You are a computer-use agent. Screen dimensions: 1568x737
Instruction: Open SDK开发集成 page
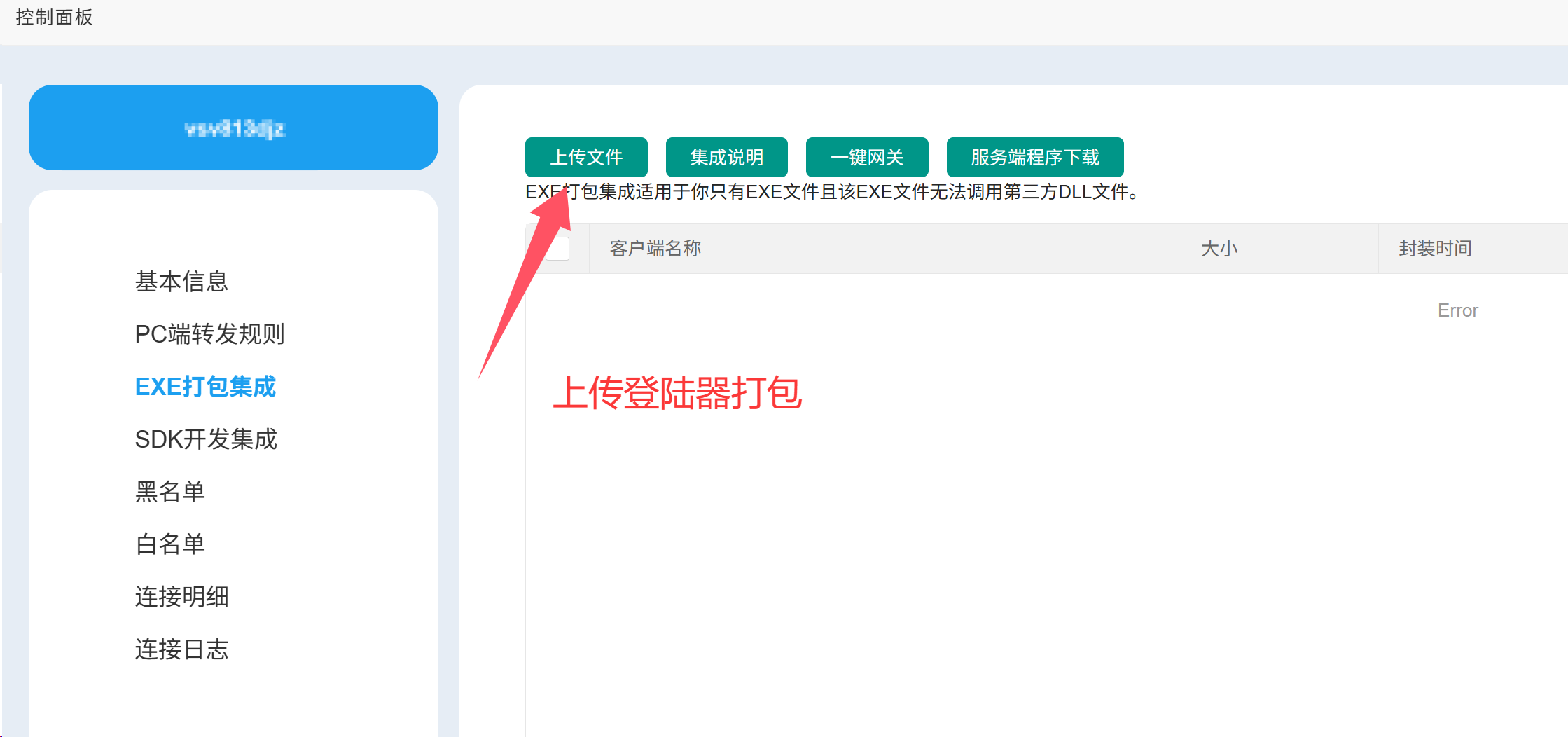206,439
